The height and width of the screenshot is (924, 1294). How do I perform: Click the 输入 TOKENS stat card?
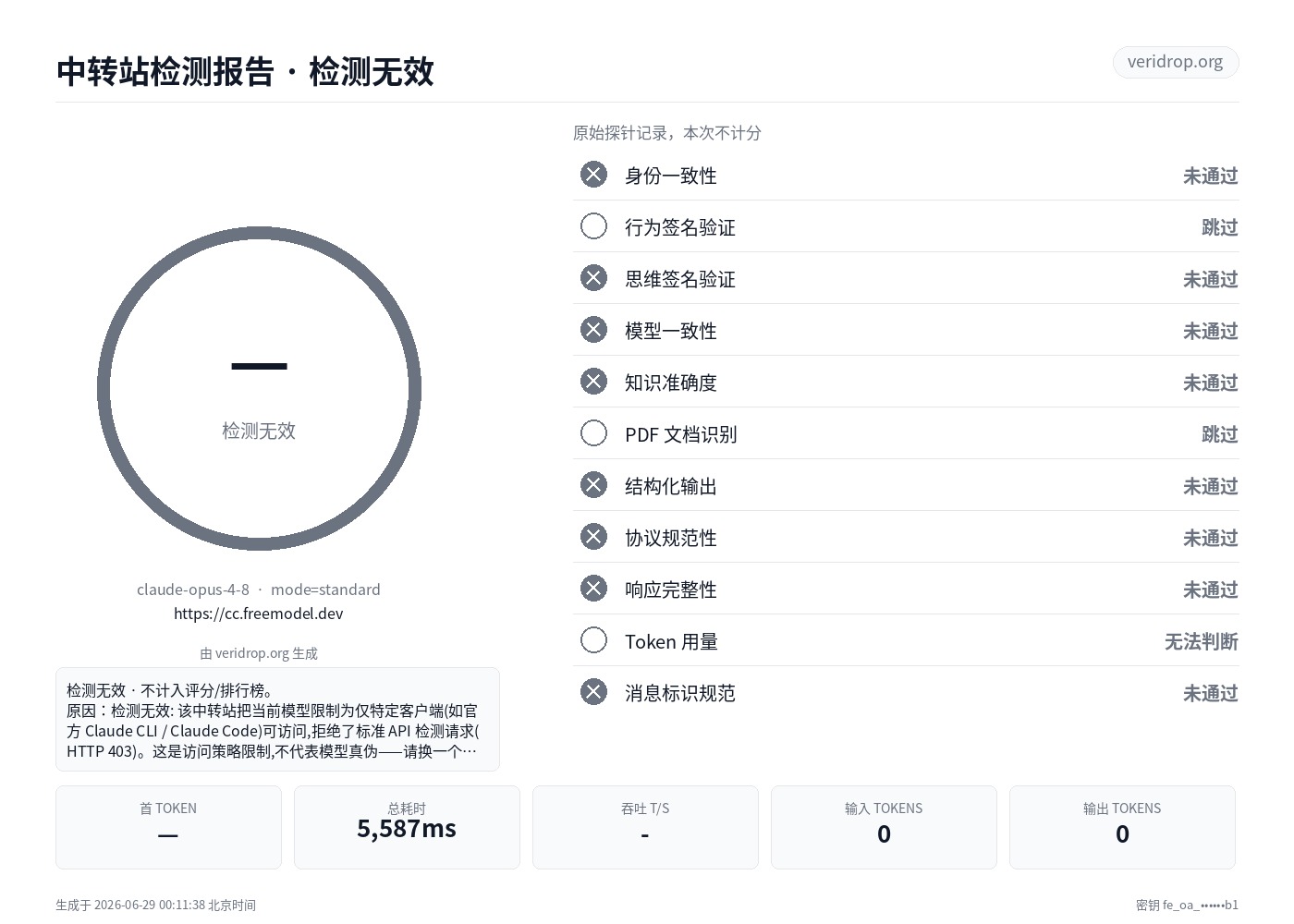[x=884, y=827]
